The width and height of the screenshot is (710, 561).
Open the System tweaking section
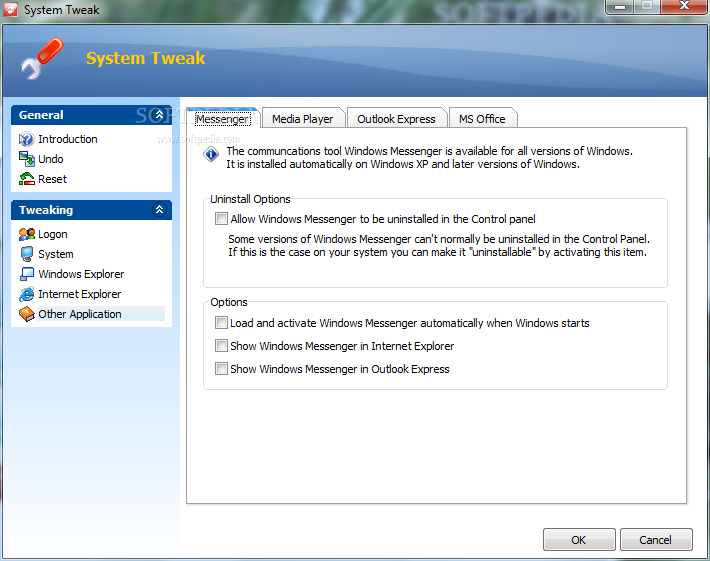click(x=56, y=254)
